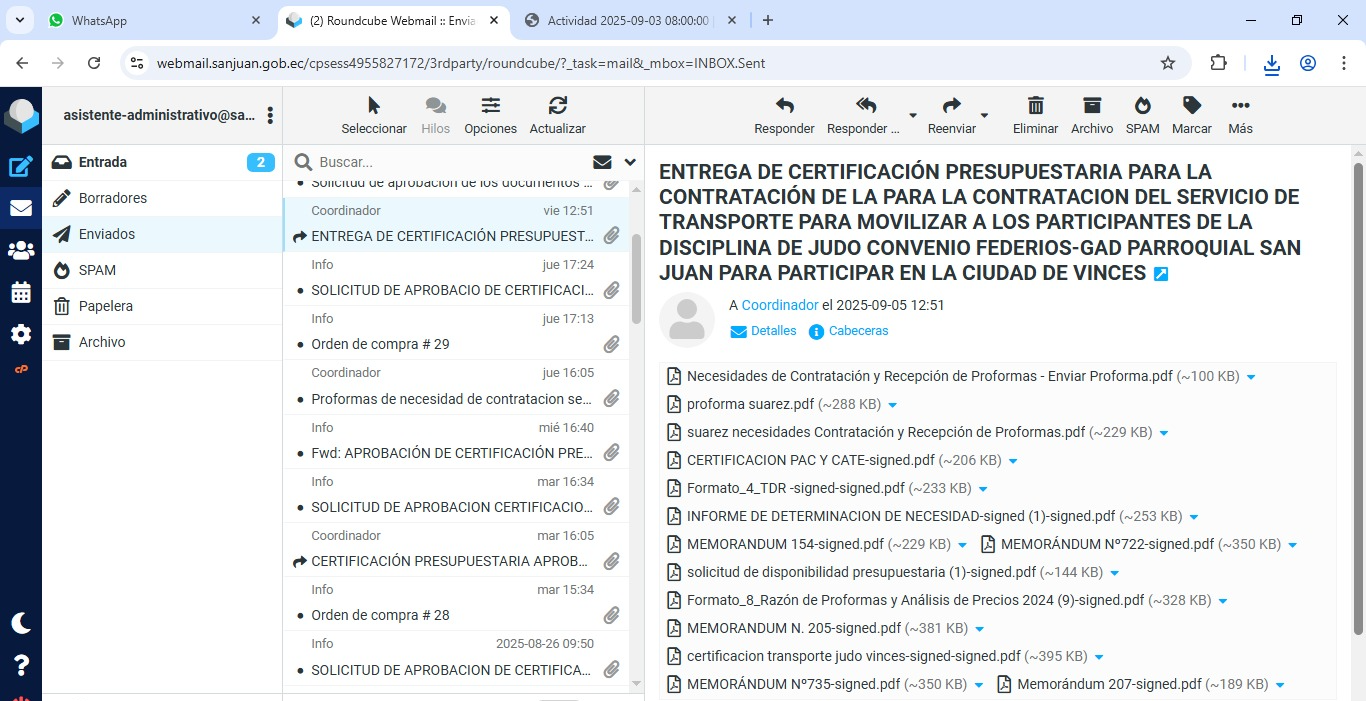Viewport: 1366px width, 701px height.
Task: Open the compose new message icon
Action: 21,167
